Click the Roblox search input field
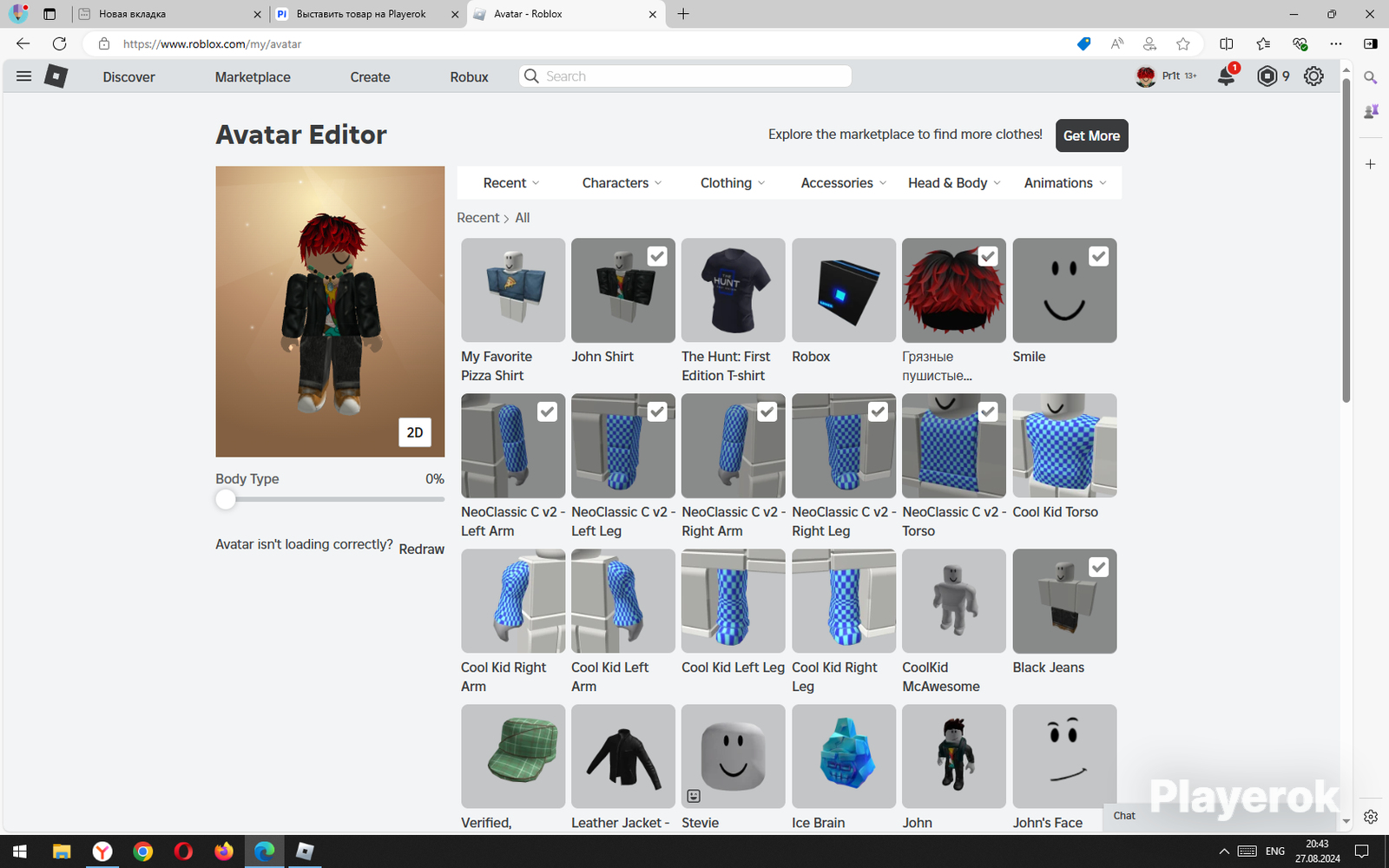 pyautogui.click(x=685, y=76)
